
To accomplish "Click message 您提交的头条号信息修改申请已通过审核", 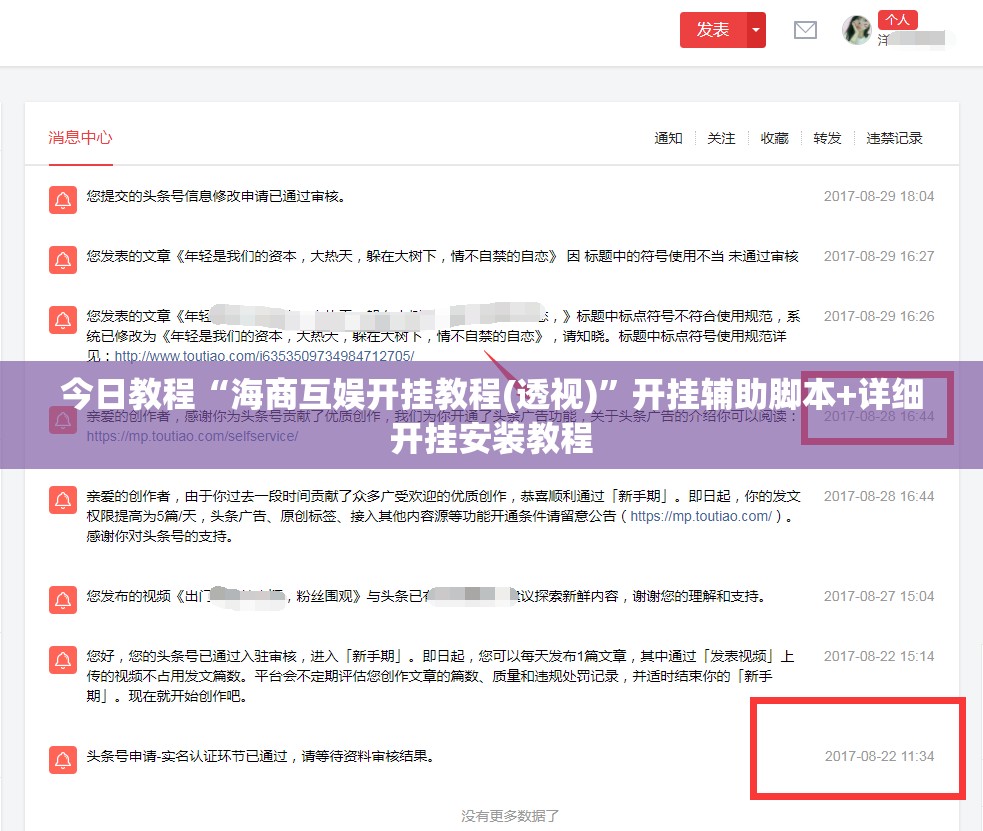I will click(x=216, y=196).
